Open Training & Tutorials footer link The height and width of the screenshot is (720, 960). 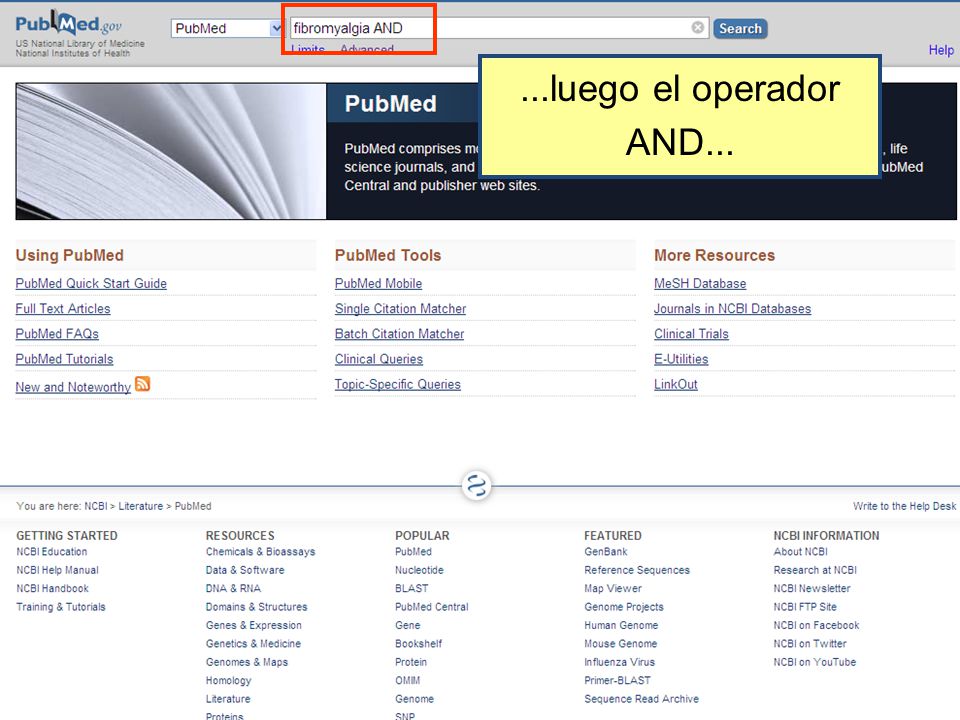click(61, 607)
